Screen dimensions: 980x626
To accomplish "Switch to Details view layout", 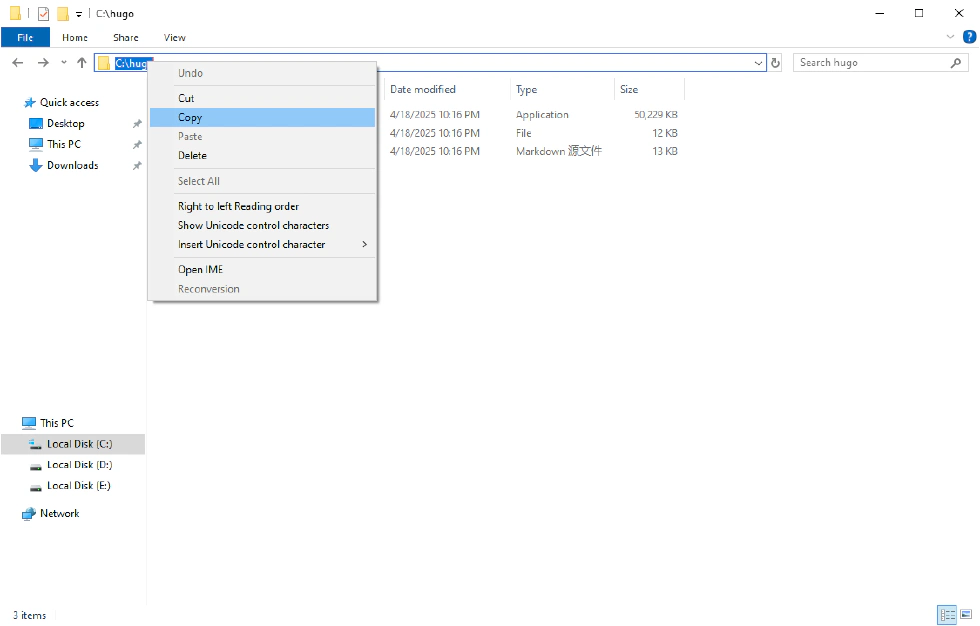I will [945, 615].
